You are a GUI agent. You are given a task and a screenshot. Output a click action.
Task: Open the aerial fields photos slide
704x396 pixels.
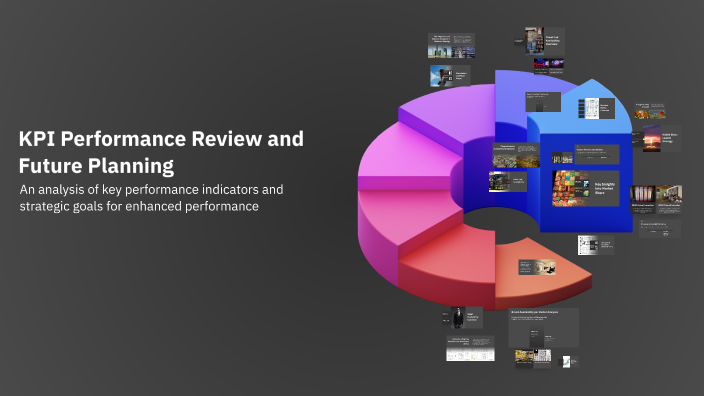pyautogui.click(x=516, y=155)
